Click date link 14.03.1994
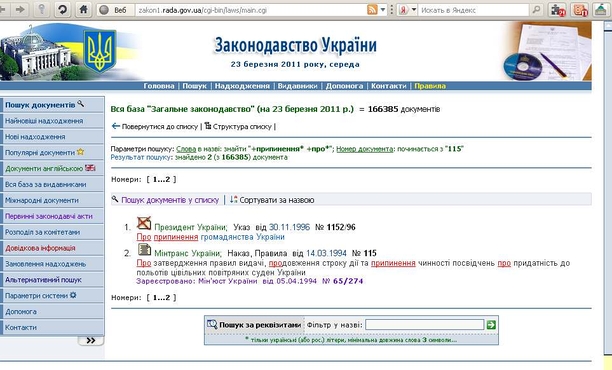 326,253
